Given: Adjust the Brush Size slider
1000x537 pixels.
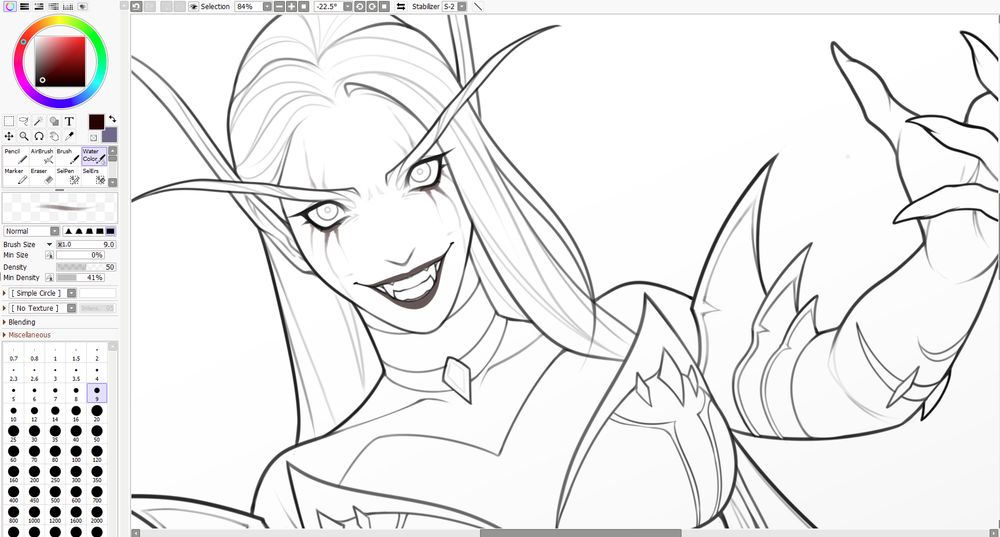Looking at the screenshot, I should [86, 244].
